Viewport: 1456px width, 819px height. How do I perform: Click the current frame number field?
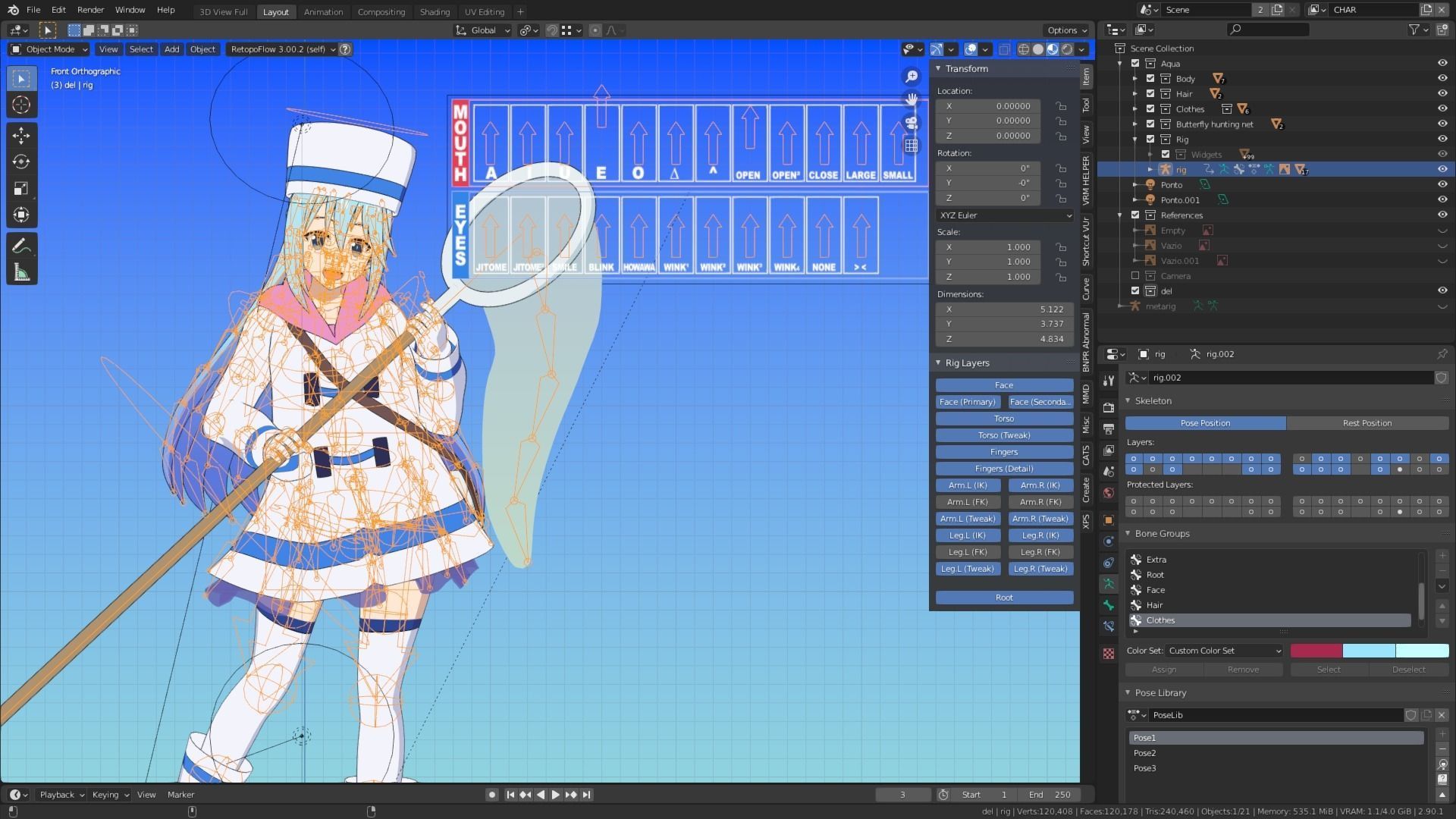point(902,795)
